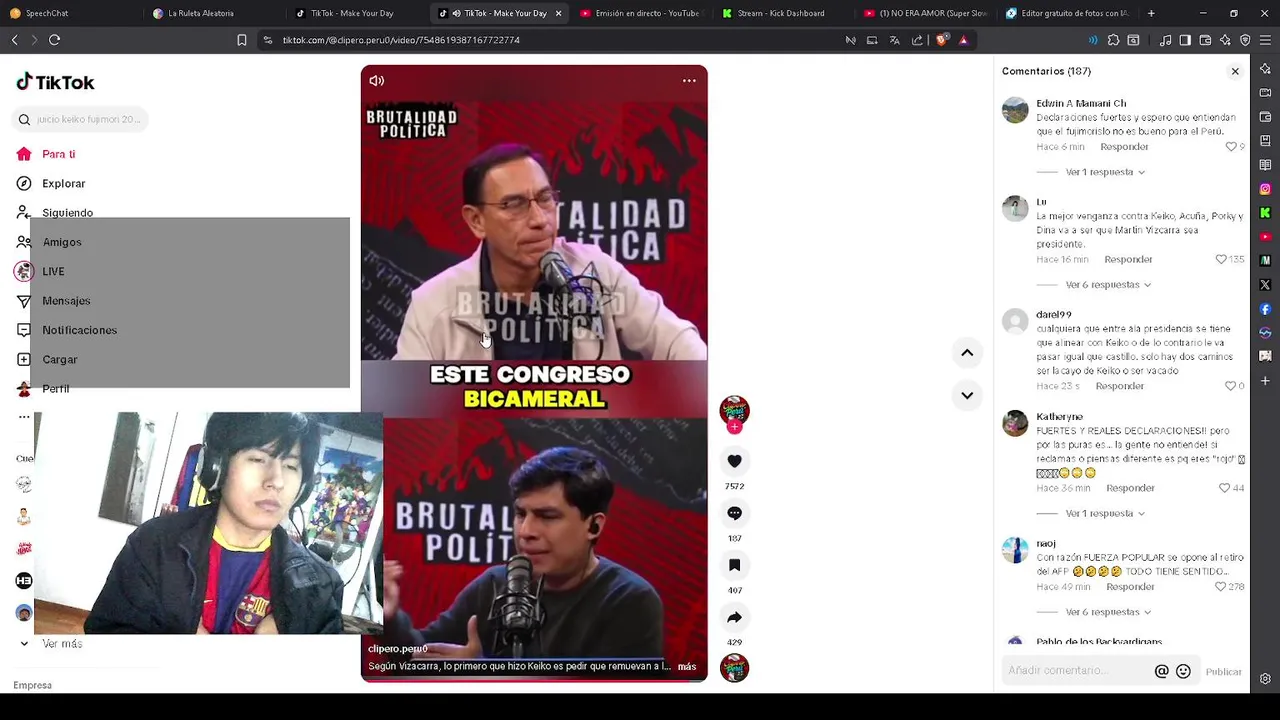Viewport: 1280px width, 720px height.
Task: Reply to Edwin A Mamani Ch comment
Action: pyautogui.click(x=1124, y=147)
